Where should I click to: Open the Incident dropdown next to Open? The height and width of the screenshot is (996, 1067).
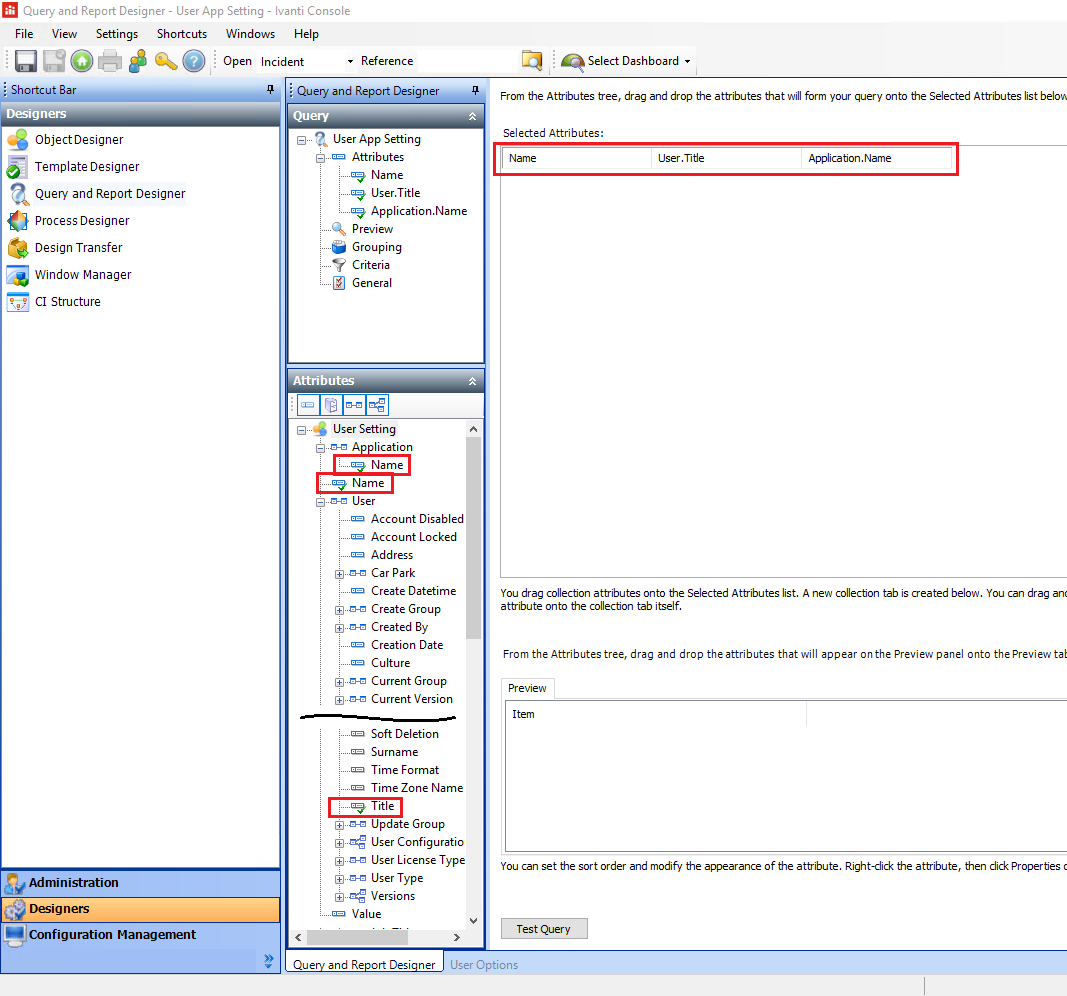(350, 62)
